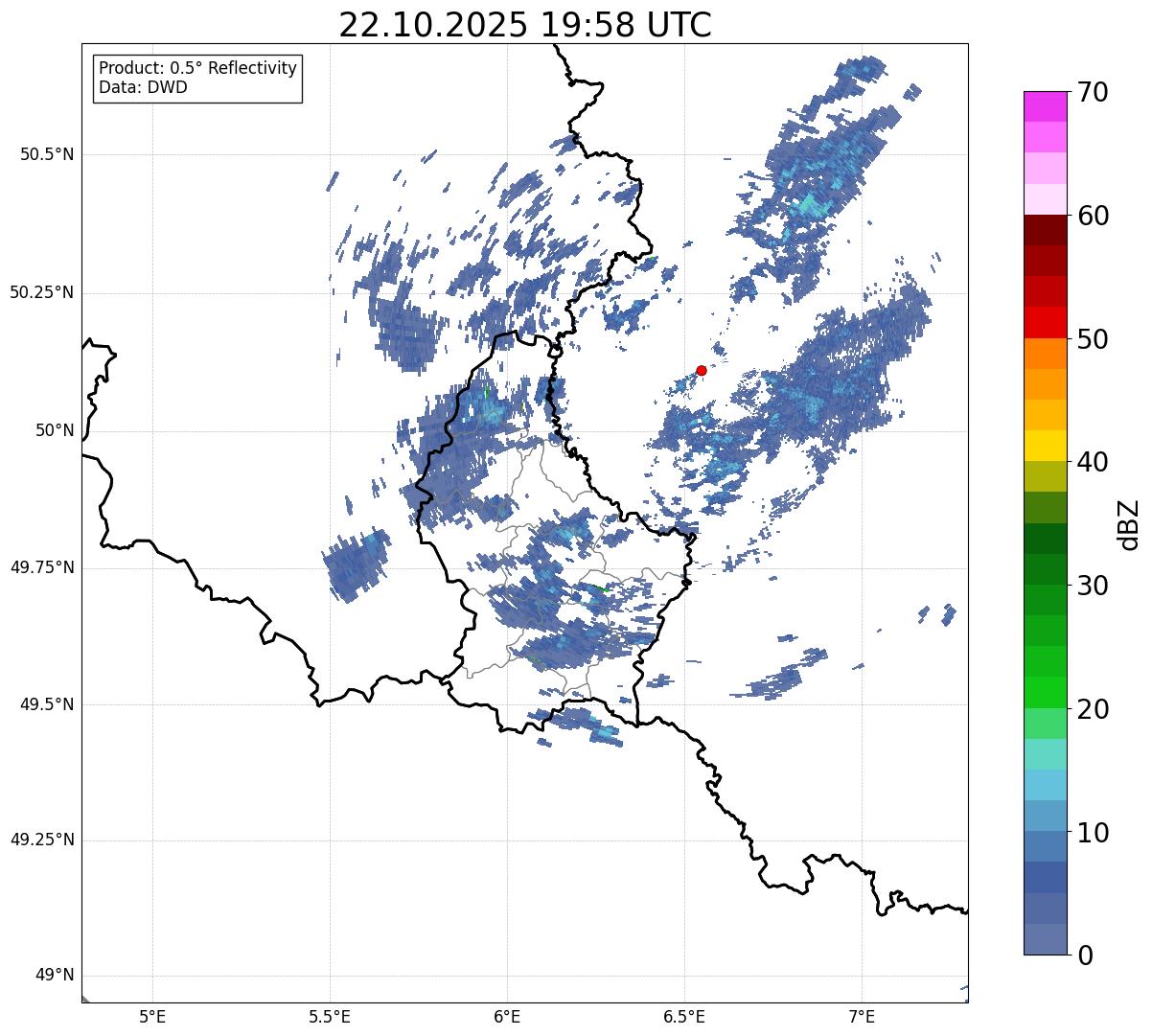Screen dimensions: 1152x1036
Task: Click the dBZ colorbar axis label
Action: tap(1129, 523)
